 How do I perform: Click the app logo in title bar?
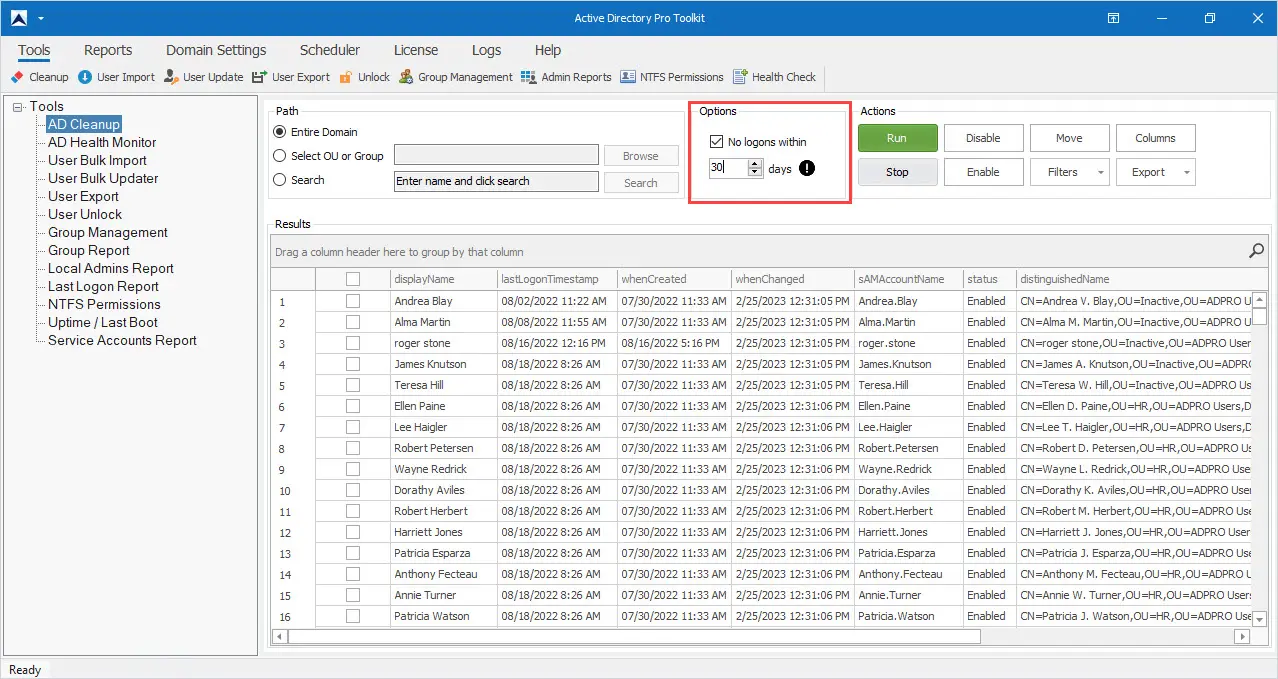(x=18, y=18)
